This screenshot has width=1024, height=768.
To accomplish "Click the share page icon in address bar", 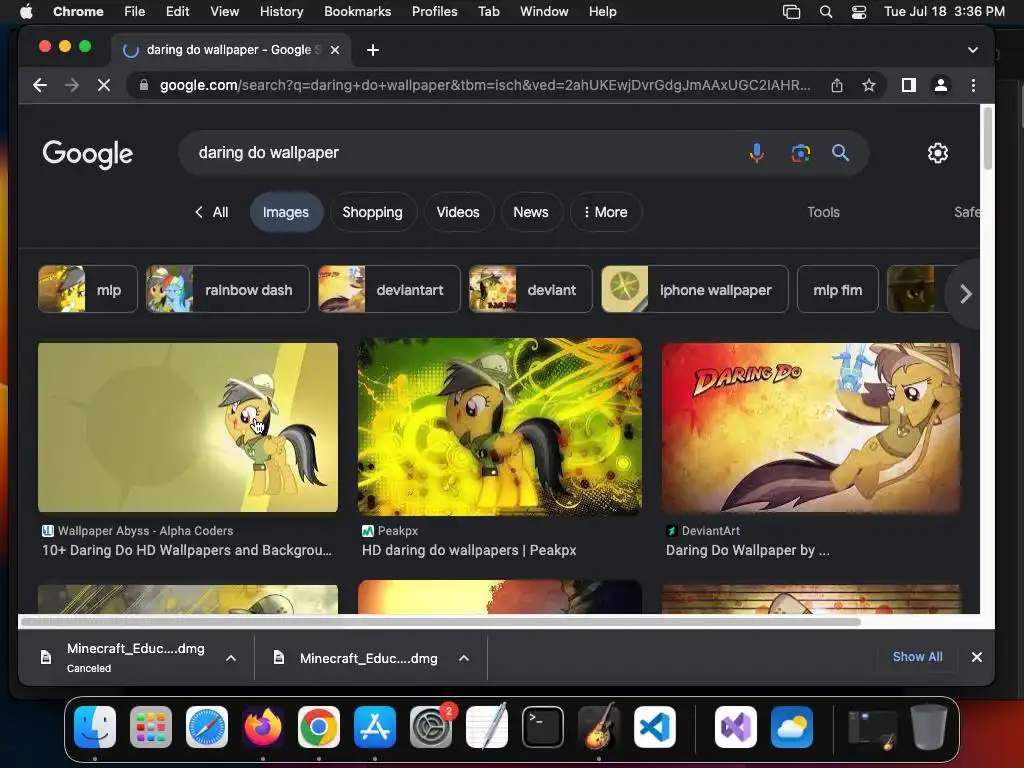I will coord(837,85).
